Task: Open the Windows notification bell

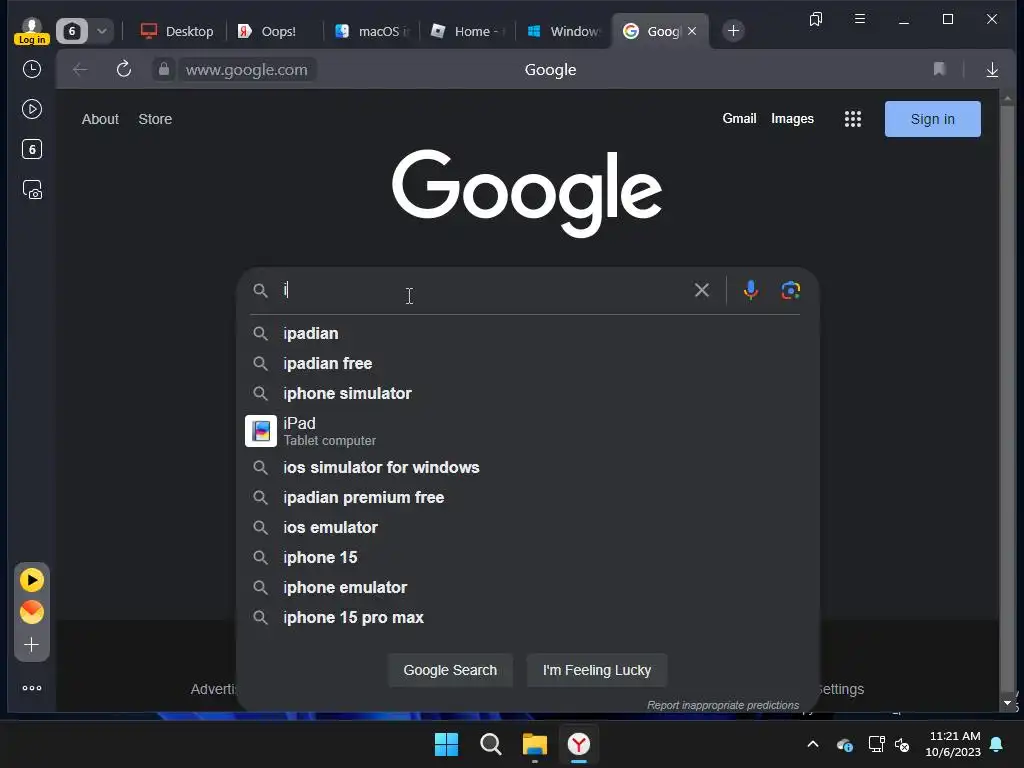Action: (x=997, y=744)
